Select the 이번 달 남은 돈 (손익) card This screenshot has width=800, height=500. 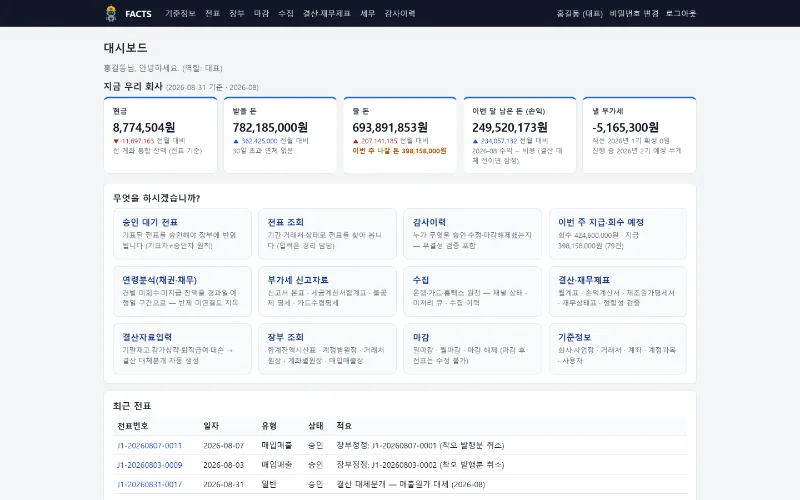519,135
